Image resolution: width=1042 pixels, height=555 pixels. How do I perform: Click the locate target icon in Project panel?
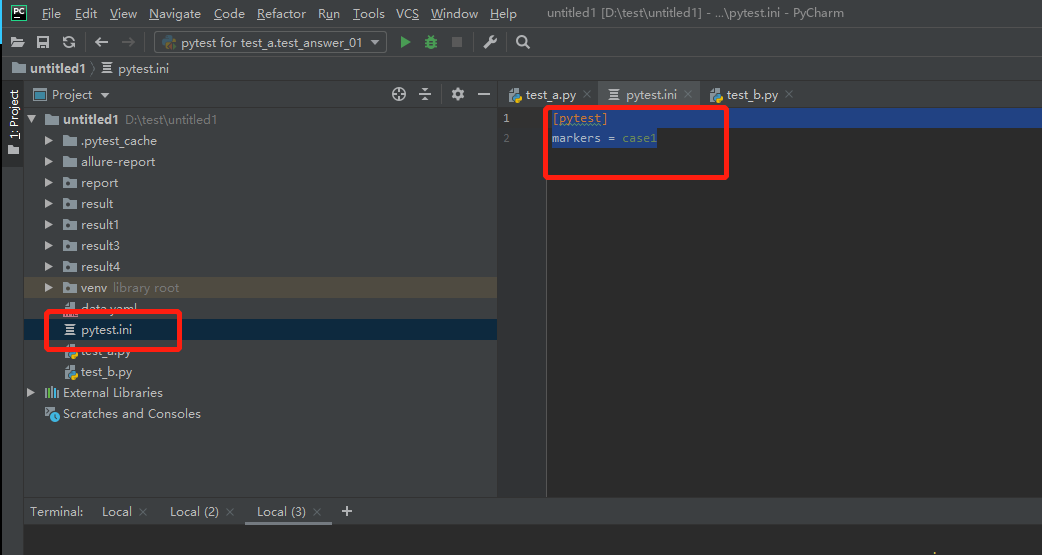pyautogui.click(x=399, y=94)
